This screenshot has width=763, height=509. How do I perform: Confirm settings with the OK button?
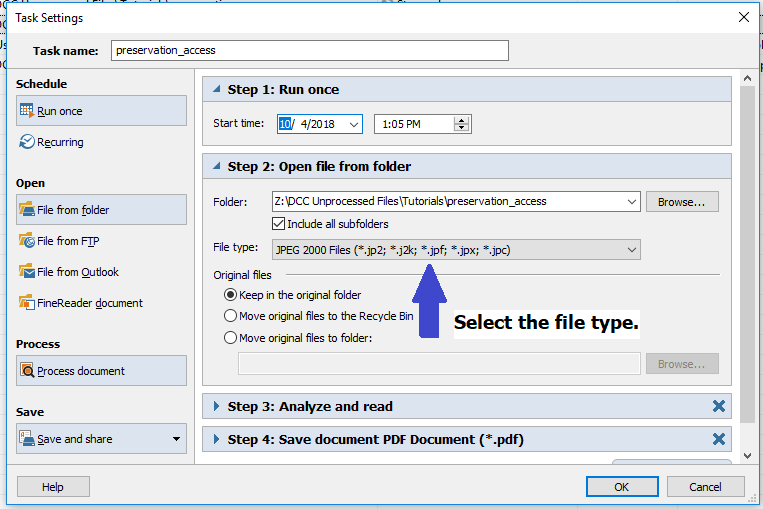tap(621, 487)
